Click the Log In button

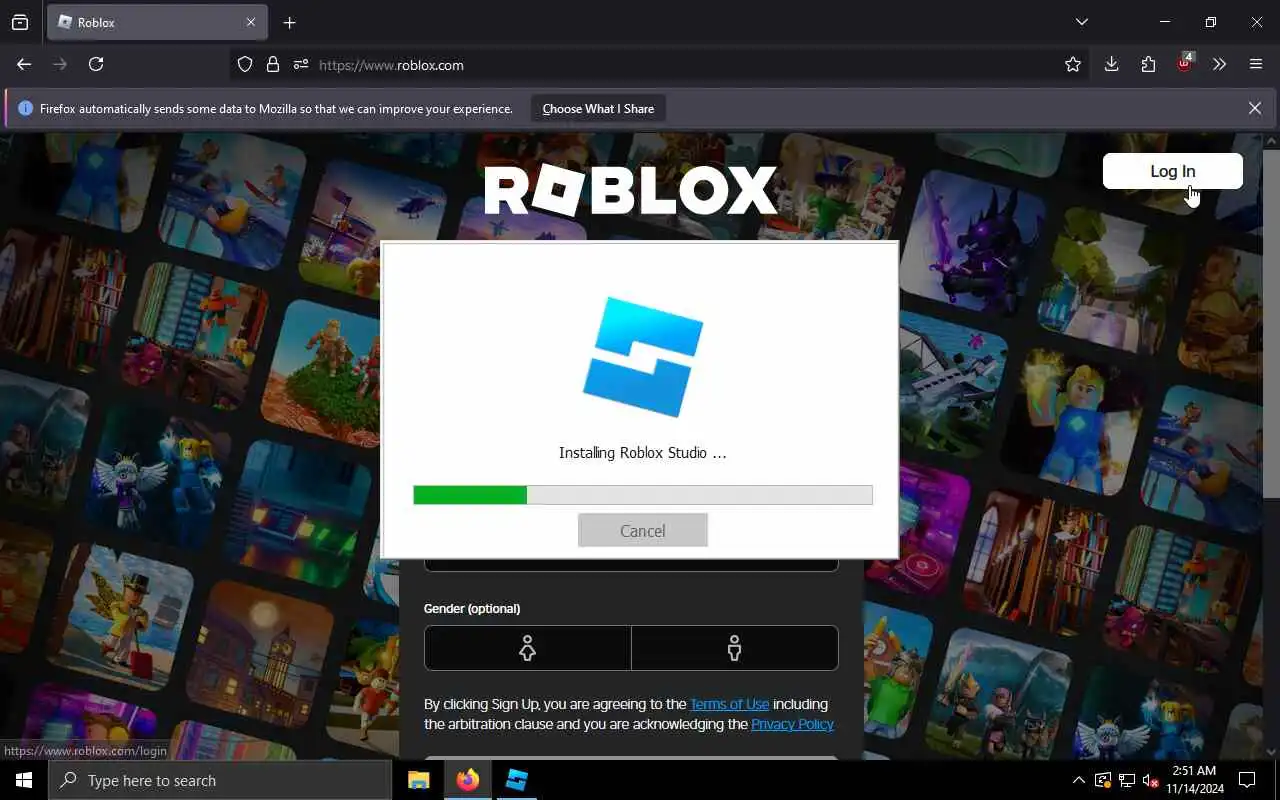pos(1172,171)
